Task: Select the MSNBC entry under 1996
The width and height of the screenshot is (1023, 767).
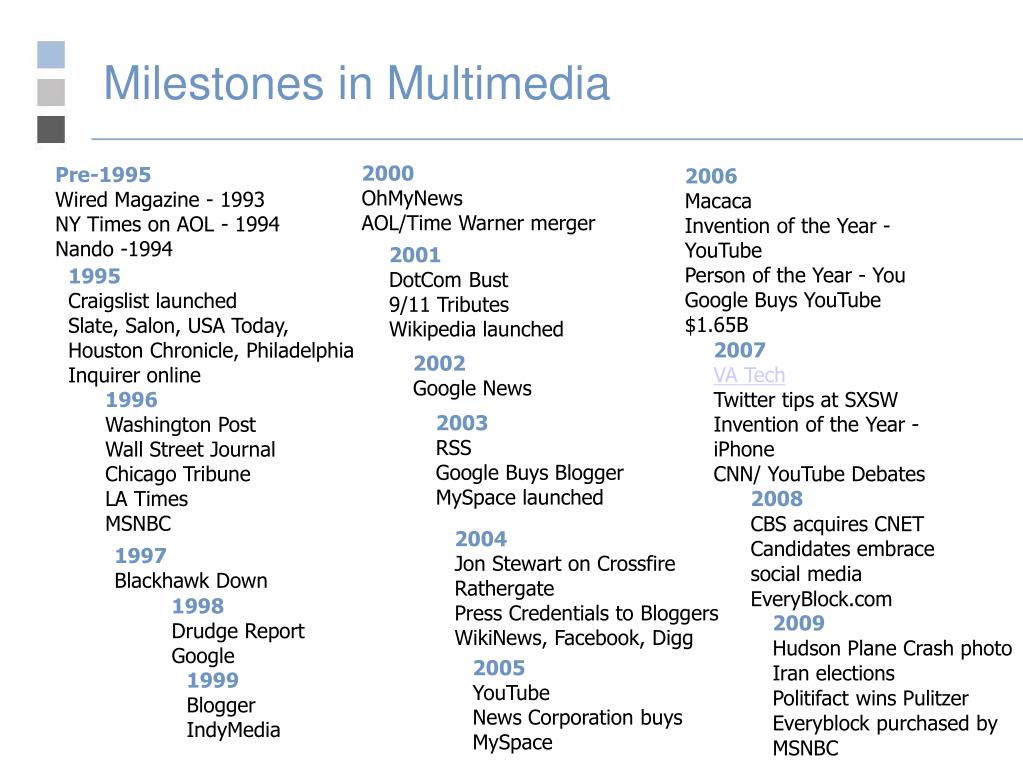Action: click(x=138, y=524)
